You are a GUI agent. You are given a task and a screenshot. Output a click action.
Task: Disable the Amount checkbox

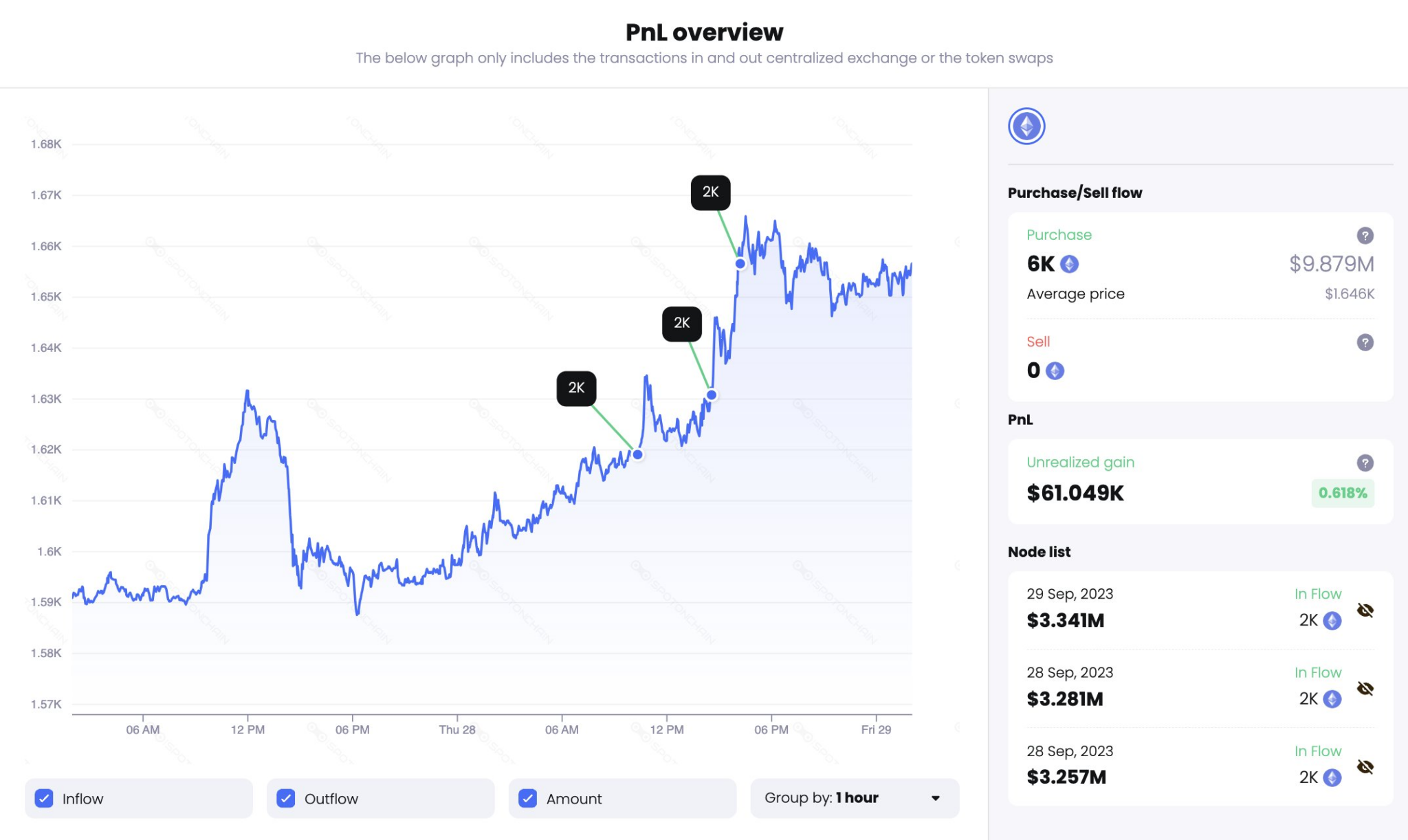pos(528,798)
